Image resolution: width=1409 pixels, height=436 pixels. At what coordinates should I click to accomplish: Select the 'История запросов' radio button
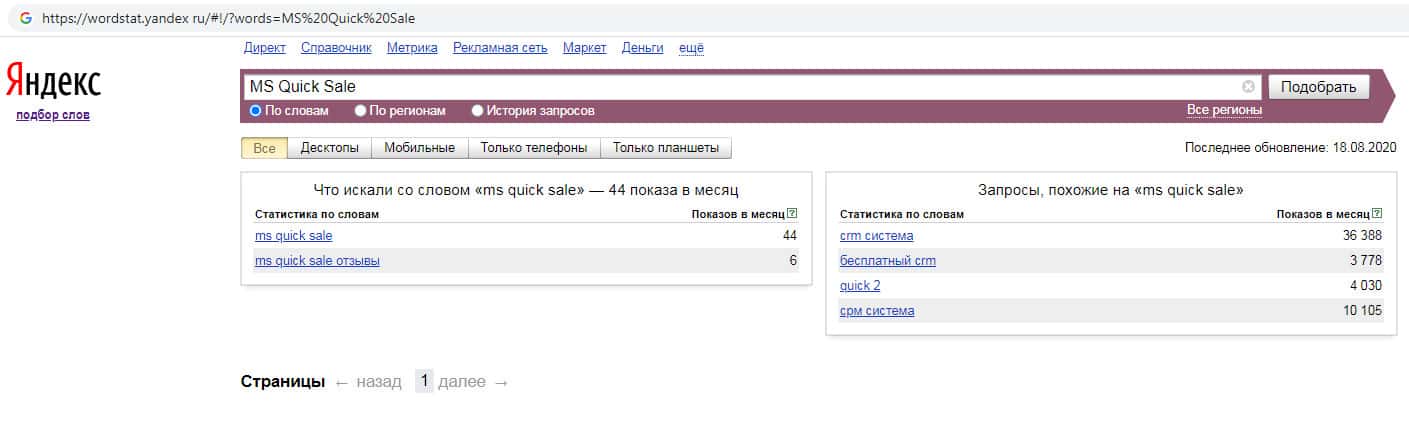(x=477, y=111)
